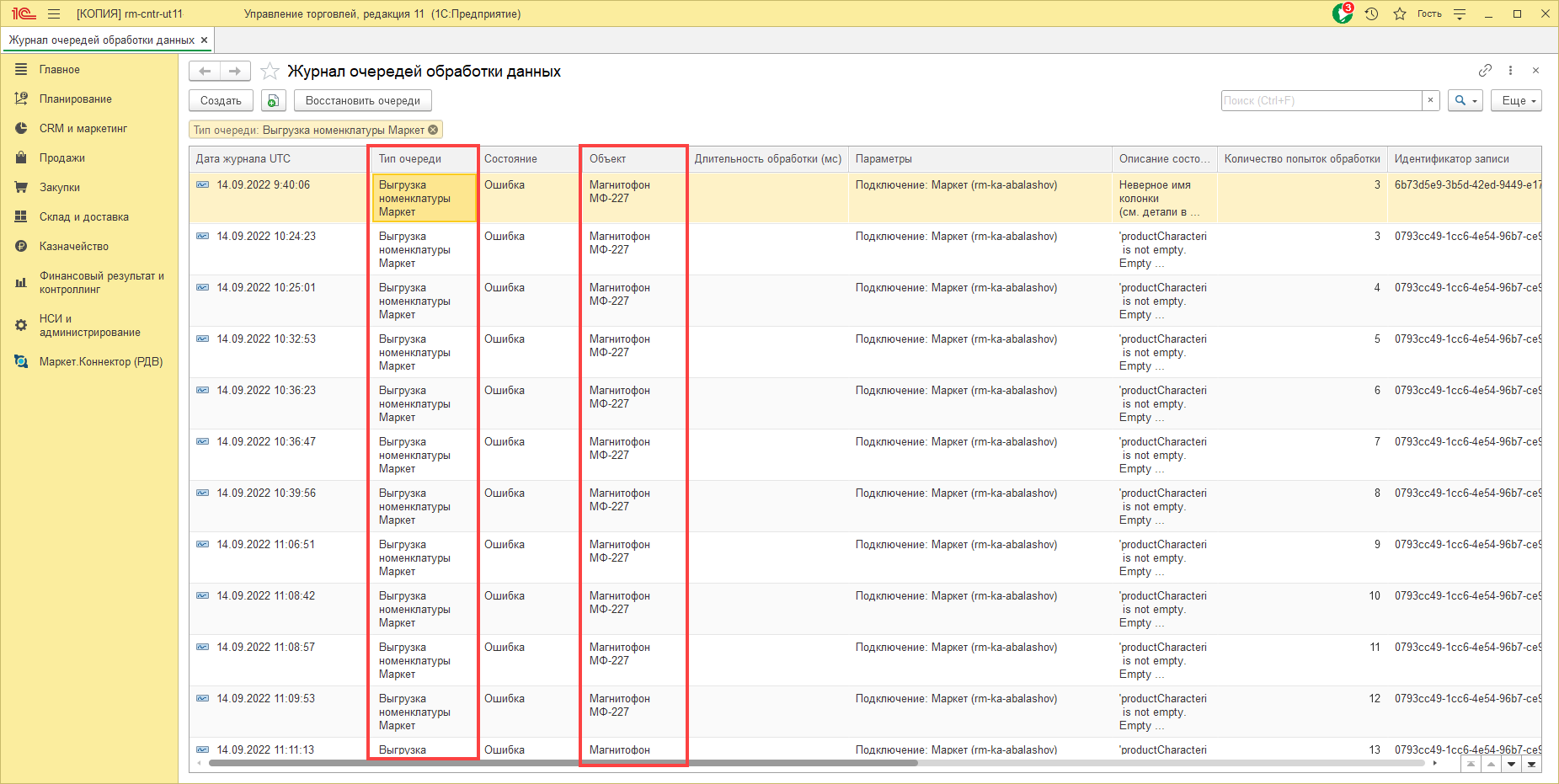Screen dimensions: 1559x784
Task: Click the copy-and-create document icon
Action: (x=273, y=101)
